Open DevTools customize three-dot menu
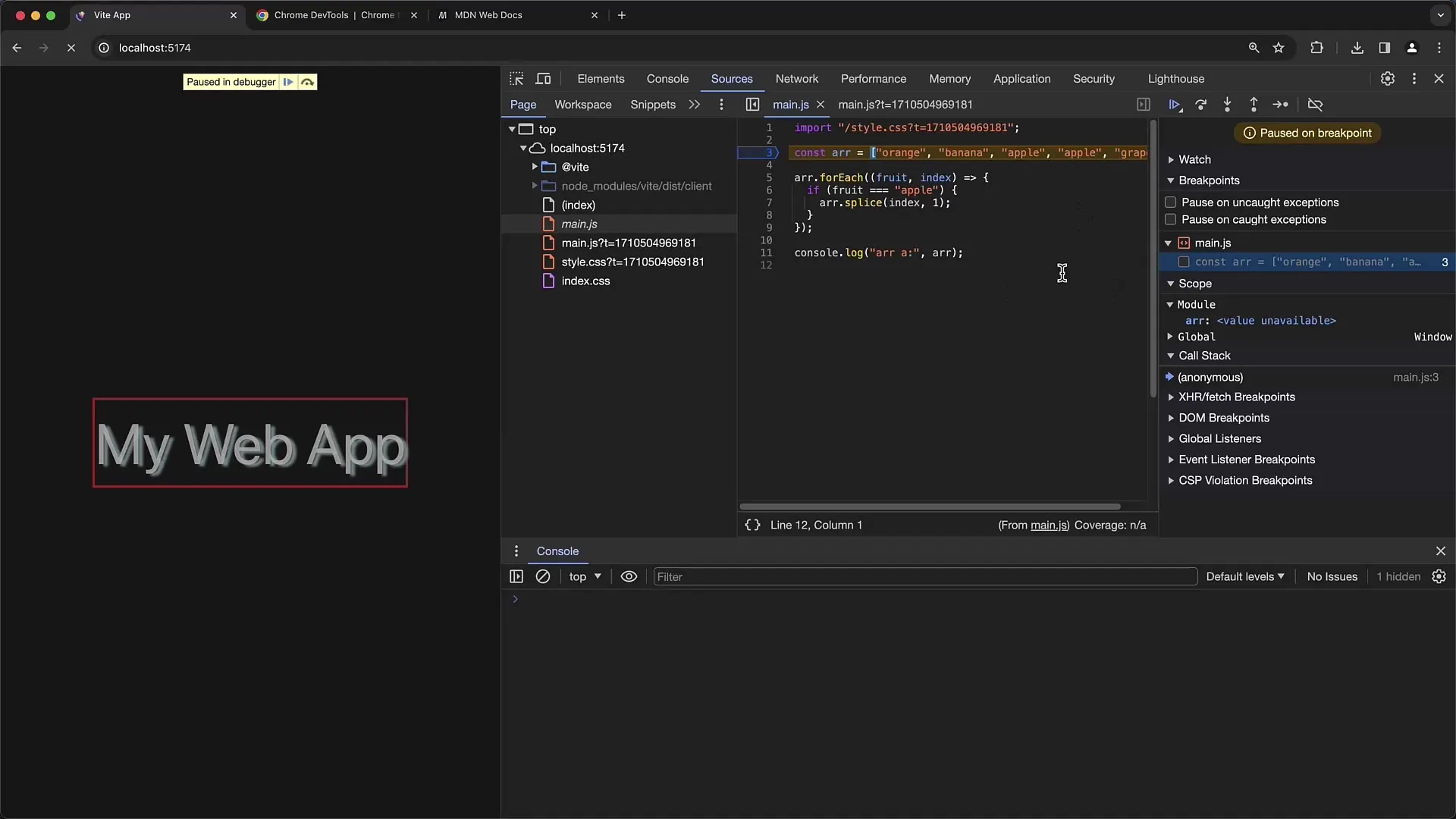This screenshot has width=1456, height=819. 1414,79
